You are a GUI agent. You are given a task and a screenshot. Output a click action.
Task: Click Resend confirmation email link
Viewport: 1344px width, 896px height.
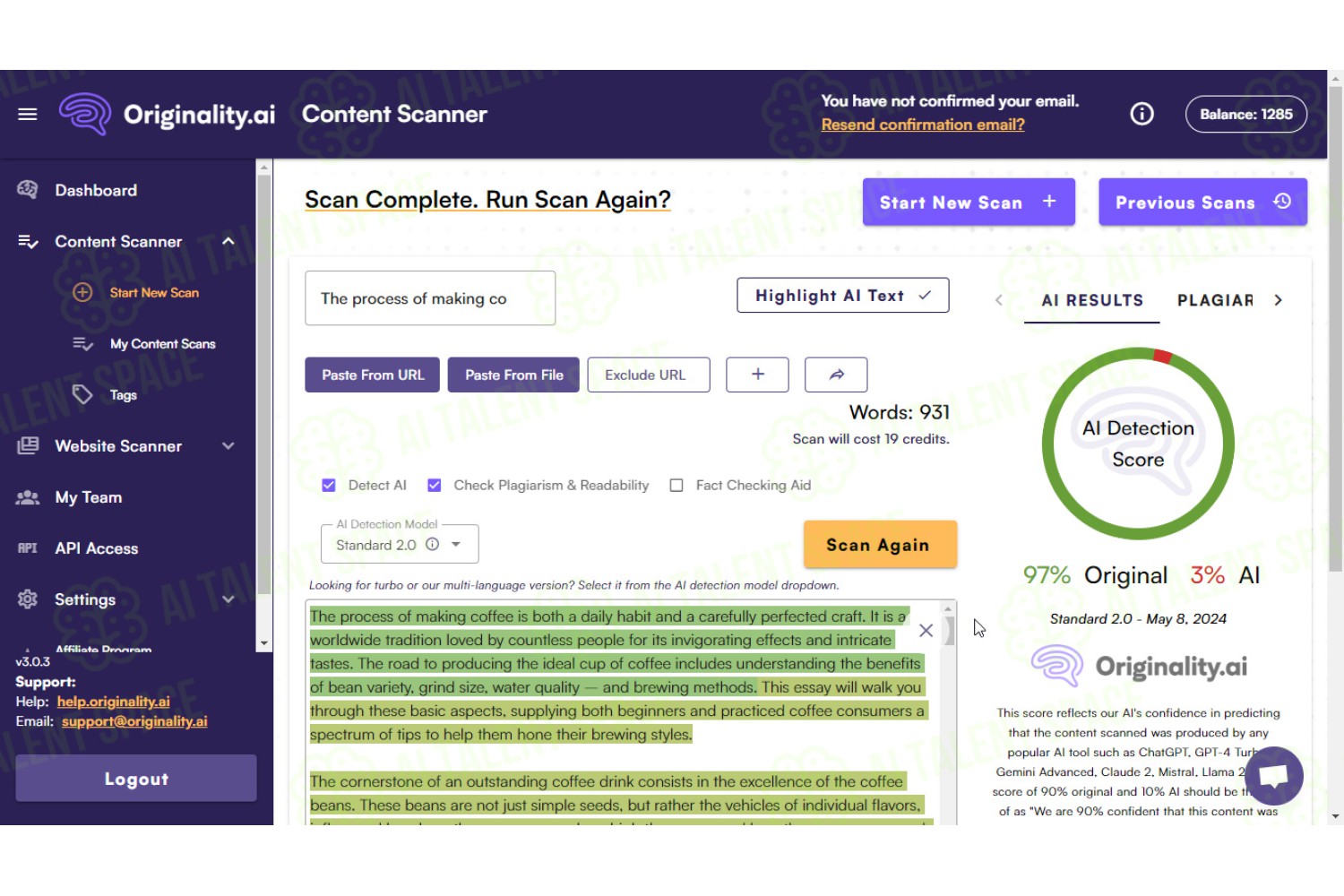pyautogui.click(x=923, y=125)
